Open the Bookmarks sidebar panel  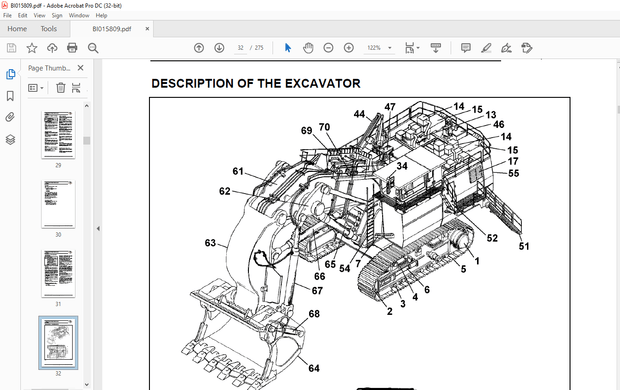pyautogui.click(x=10, y=96)
